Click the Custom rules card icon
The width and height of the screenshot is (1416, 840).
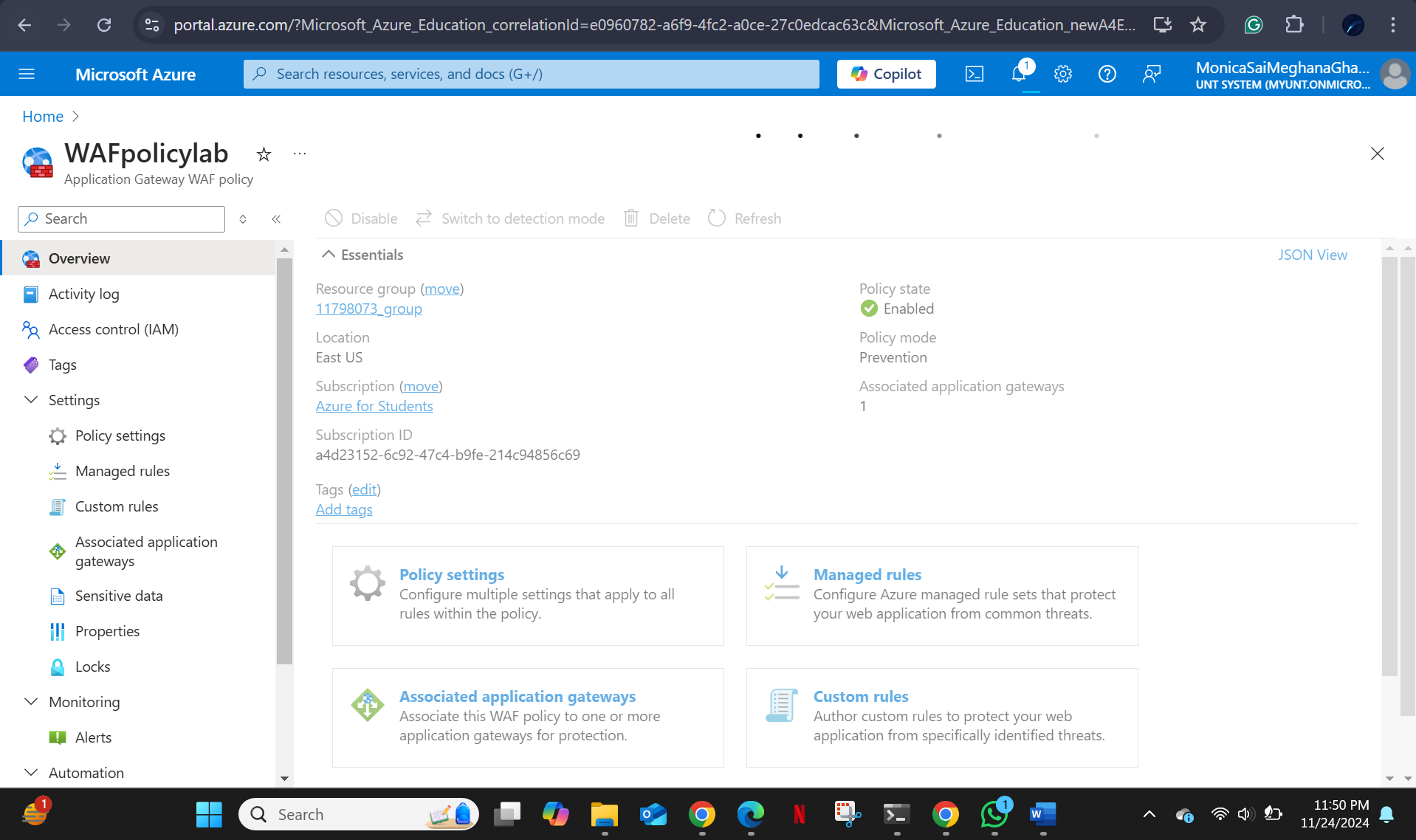coord(782,706)
